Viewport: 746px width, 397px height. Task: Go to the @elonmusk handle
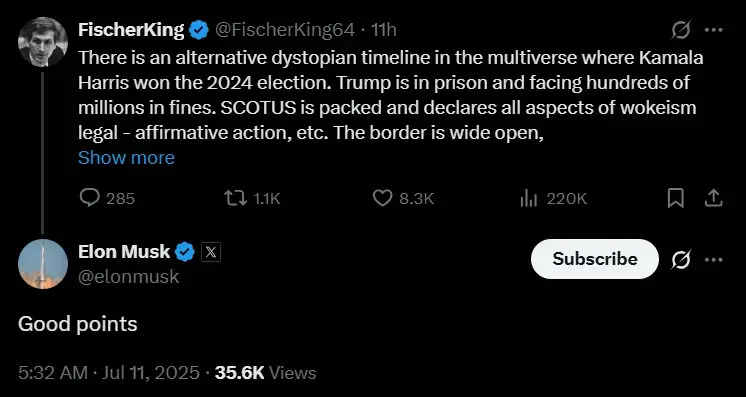pos(128,277)
